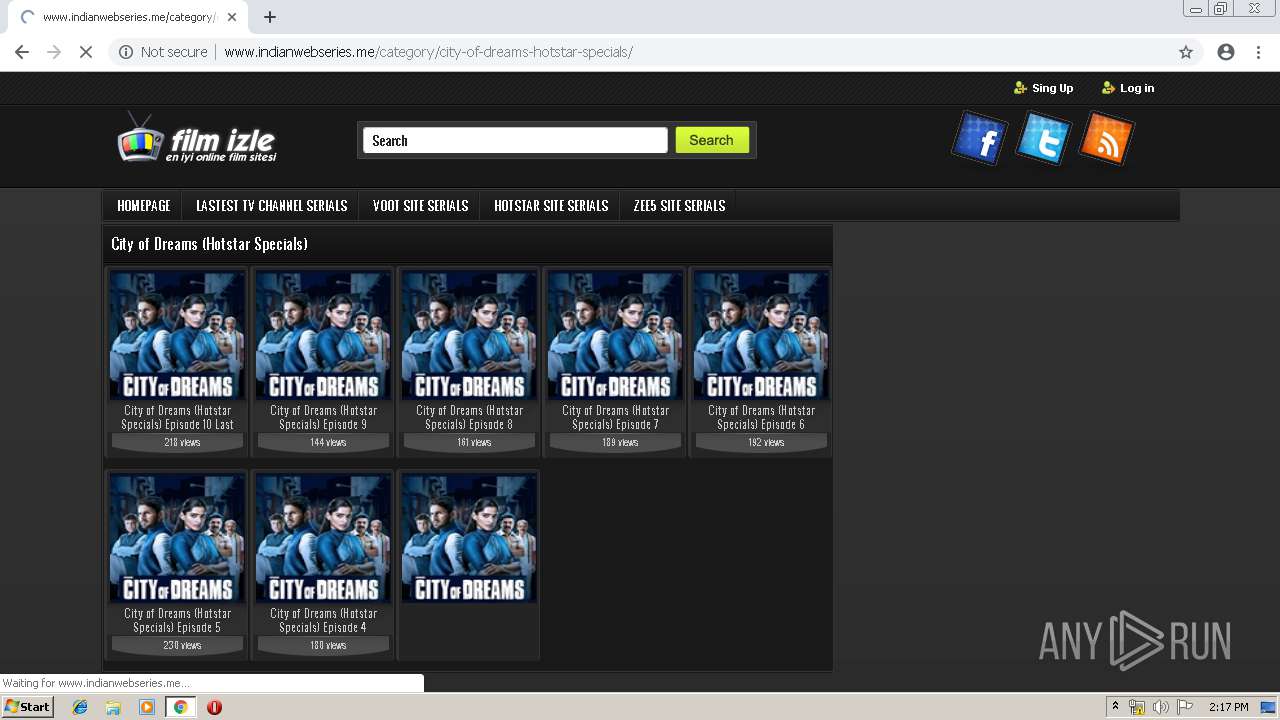Go forward in browser history

tap(54, 52)
